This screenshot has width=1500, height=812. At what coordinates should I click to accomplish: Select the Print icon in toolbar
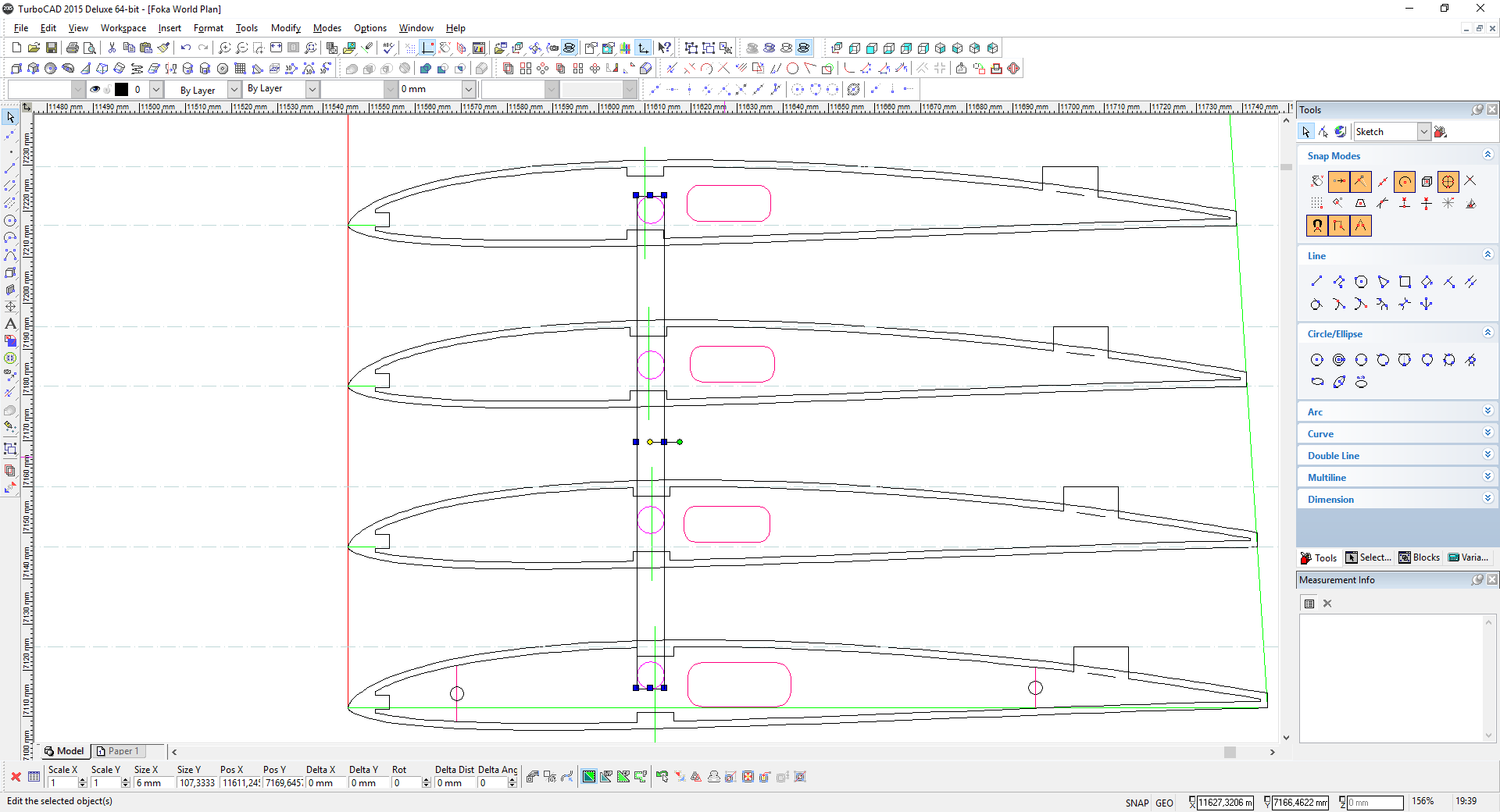coord(72,48)
